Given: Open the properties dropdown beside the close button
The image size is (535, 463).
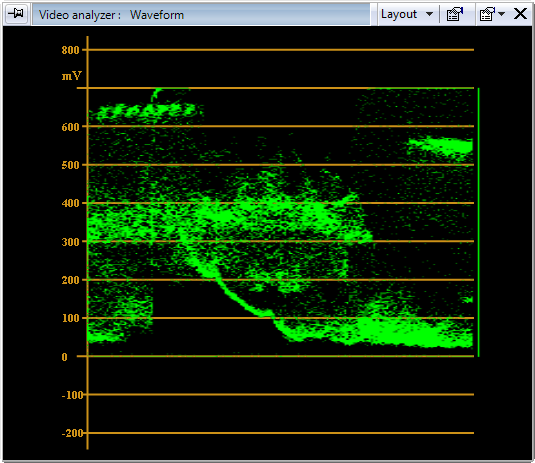Looking at the screenshot, I should click(x=492, y=14).
